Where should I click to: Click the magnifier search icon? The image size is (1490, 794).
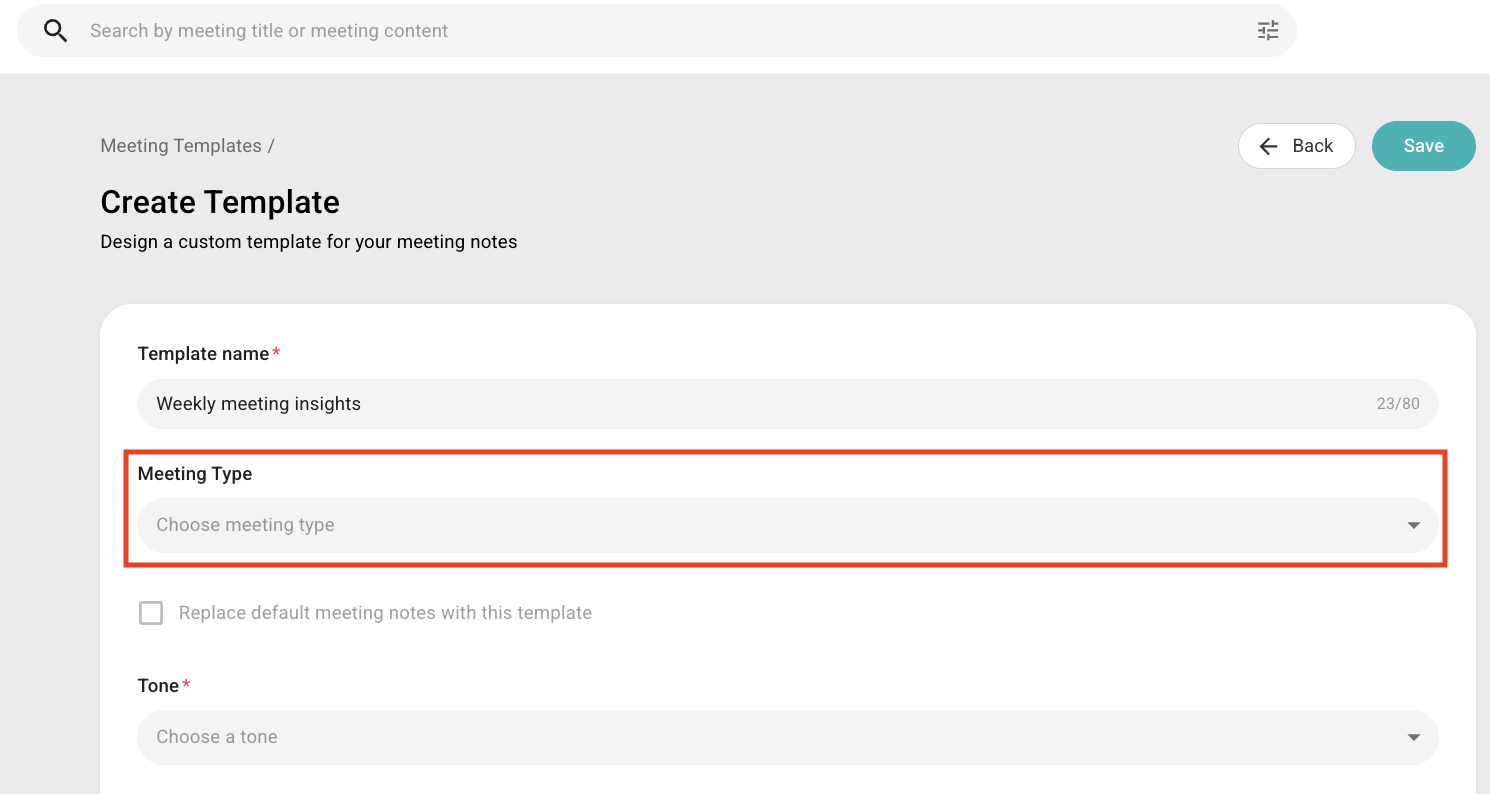pos(56,31)
